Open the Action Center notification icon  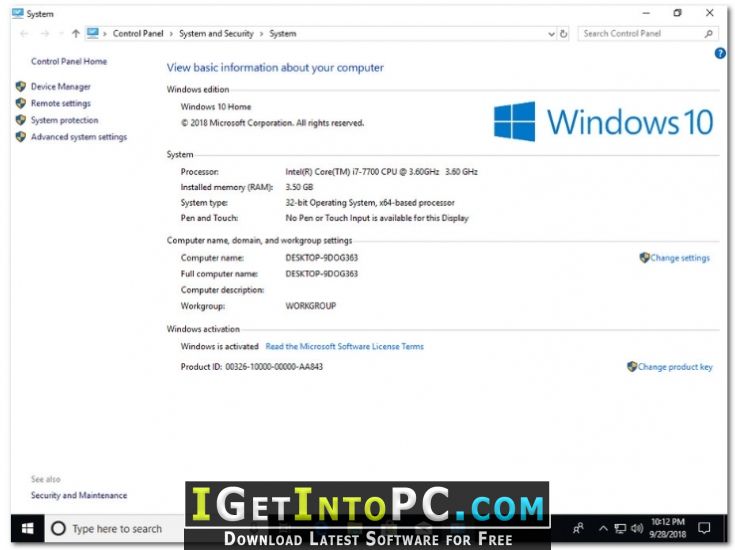[x=704, y=528]
